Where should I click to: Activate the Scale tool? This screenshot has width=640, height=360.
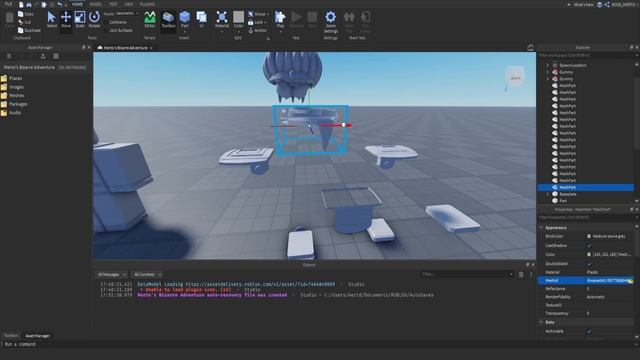tap(80, 20)
